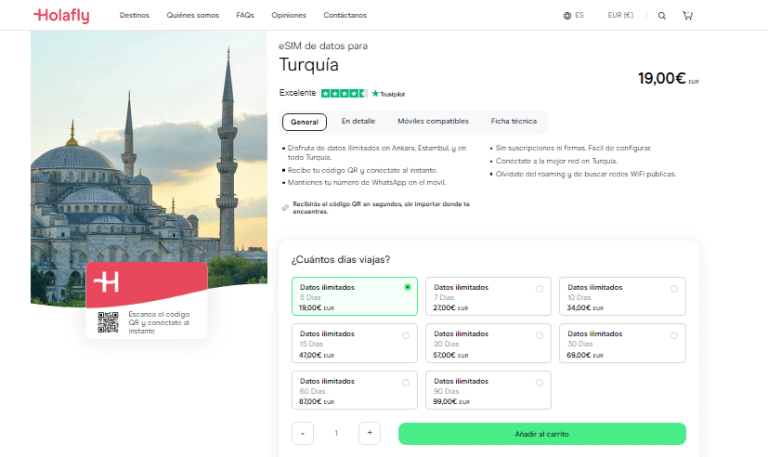Screen dimensions: 768x457
Task: Click the Turkey mosque product image
Action: click(149, 167)
